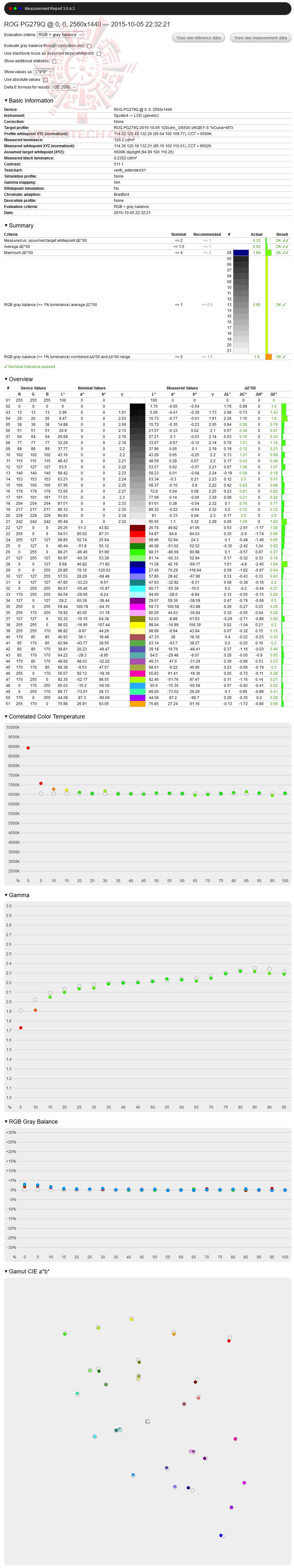Screen dimensions: 294x1568
Task: Click the dark blue patch swatch for Maximum ΔE*00
Action: tap(241, 253)
